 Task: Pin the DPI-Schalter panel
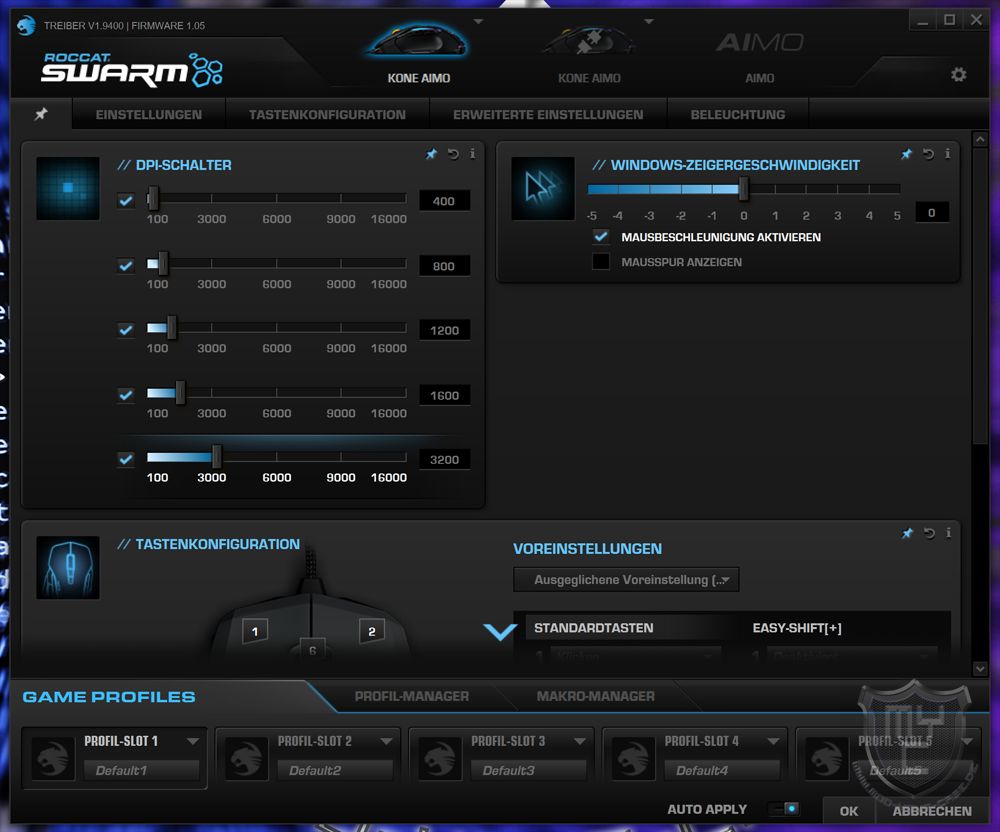pyautogui.click(x=432, y=154)
